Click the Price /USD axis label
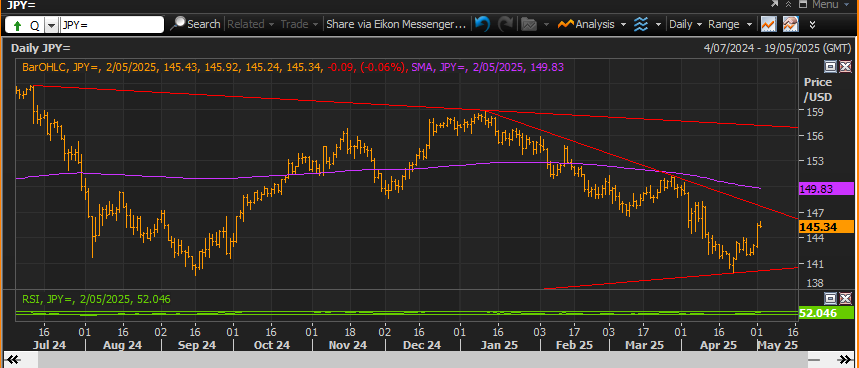 click(817, 90)
